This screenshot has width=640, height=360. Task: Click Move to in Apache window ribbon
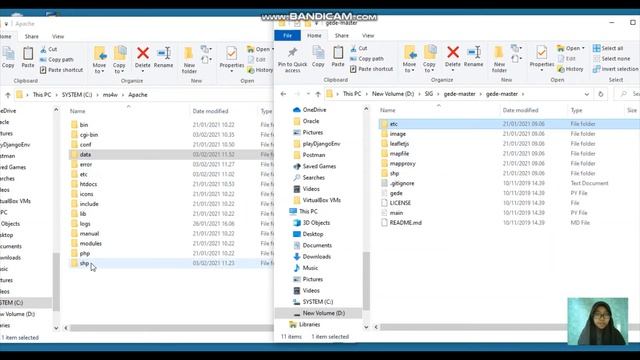tap(99, 60)
